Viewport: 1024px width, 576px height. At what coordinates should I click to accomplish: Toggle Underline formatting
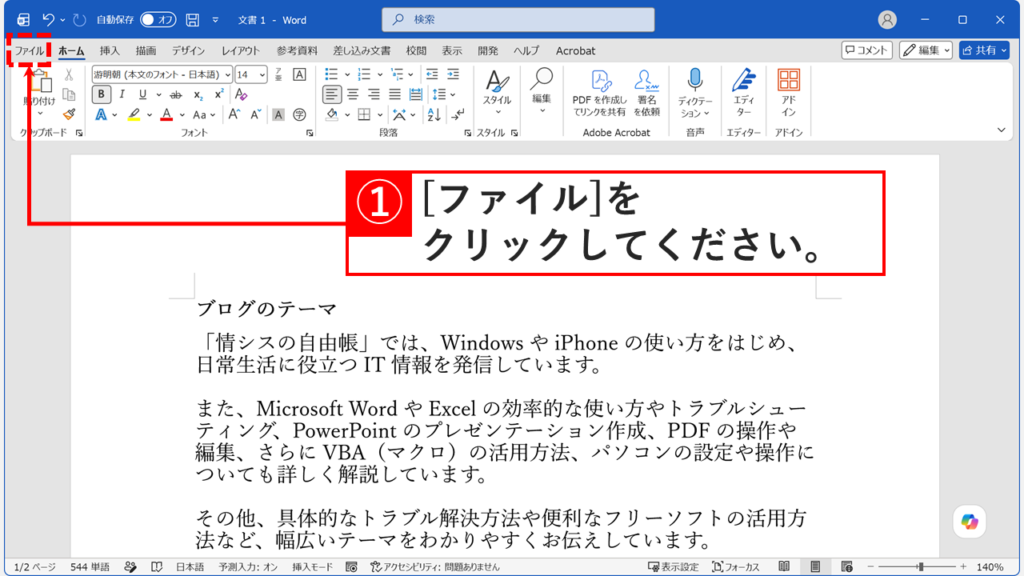(x=142, y=95)
